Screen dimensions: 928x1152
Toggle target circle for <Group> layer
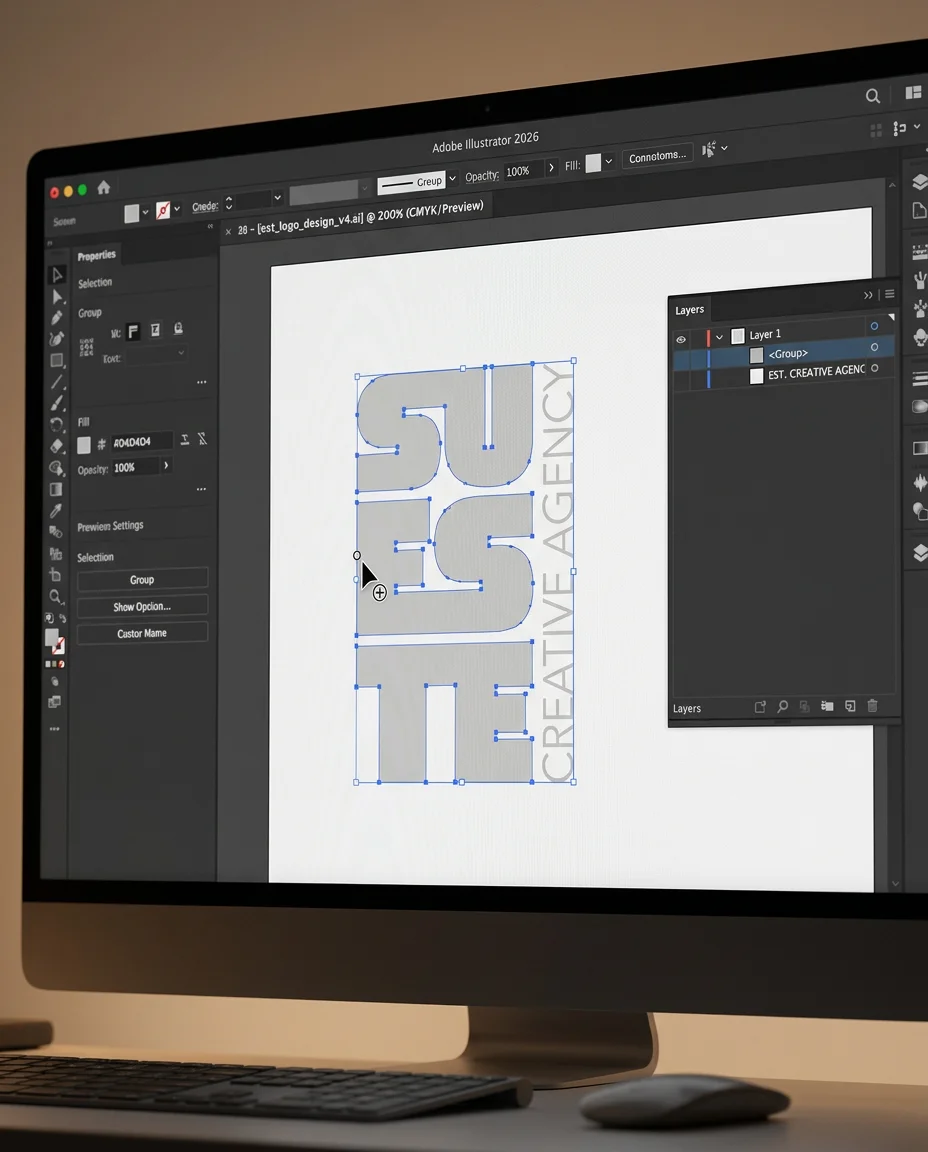point(874,347)
